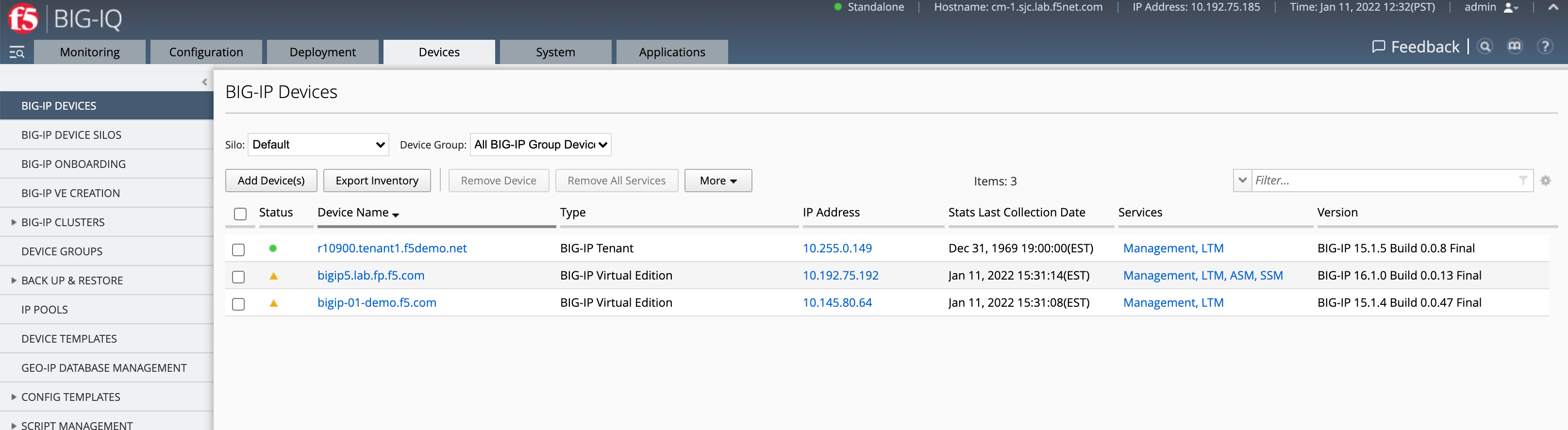Screen dimensions: 1568x430
Task: Click the Feedback link text
Action: point(1425,47)
